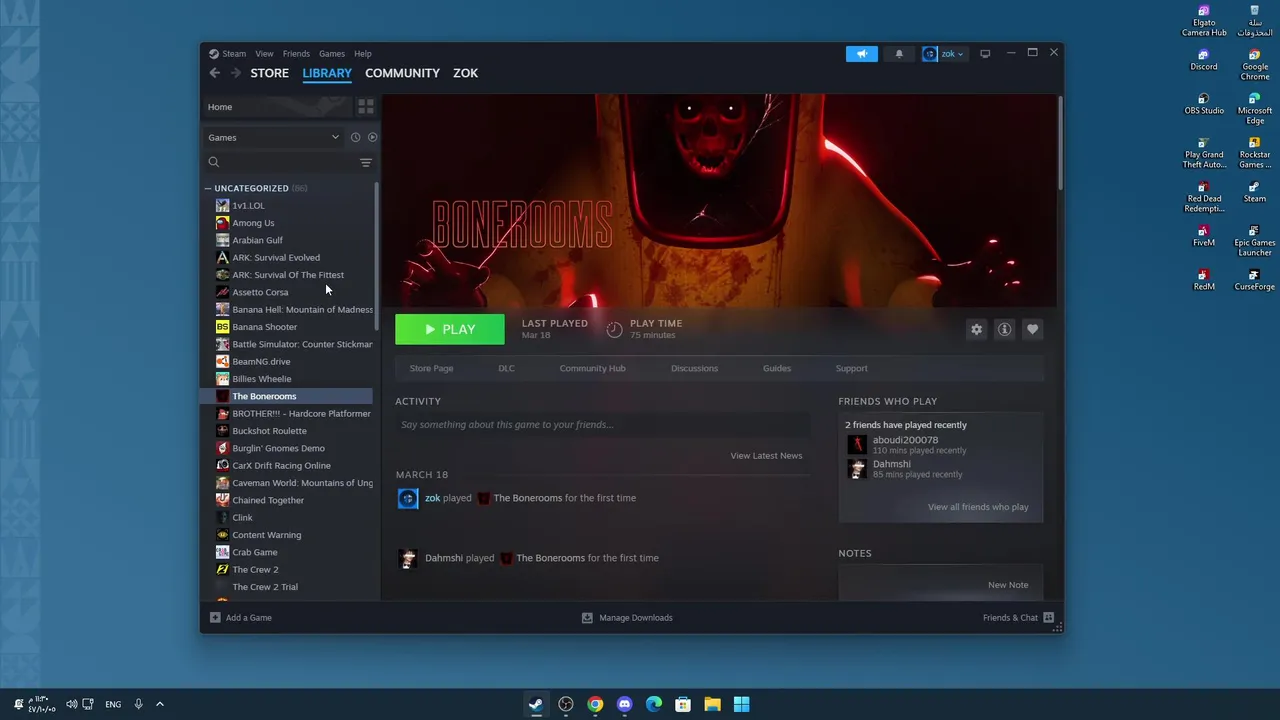The image size is (1280, 720).
Task: Open Friends & Chat panel icon
Action: [x=1048, y=618]
